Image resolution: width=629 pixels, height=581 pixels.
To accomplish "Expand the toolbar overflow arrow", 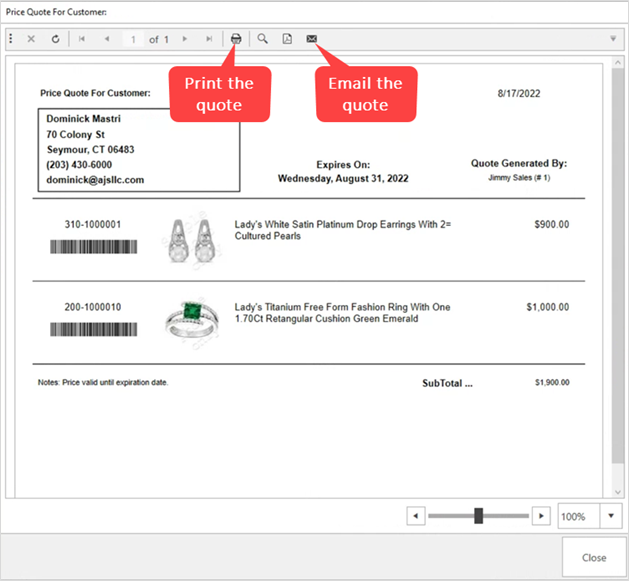I will pyautogui.click(x=613, y=39).
